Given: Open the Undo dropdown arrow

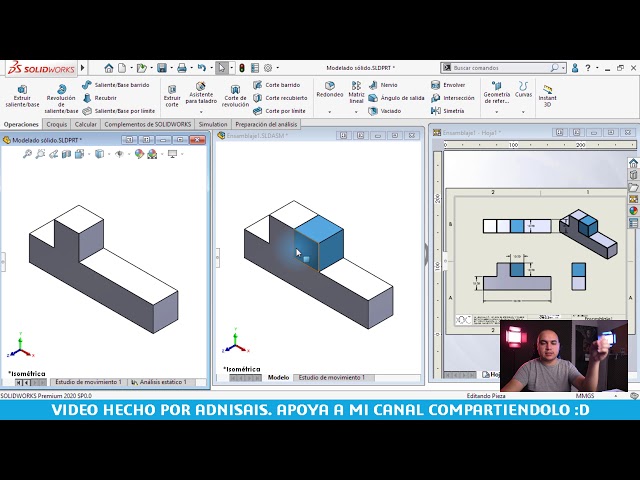Looking at the screenshot, I should pos(211,68).
